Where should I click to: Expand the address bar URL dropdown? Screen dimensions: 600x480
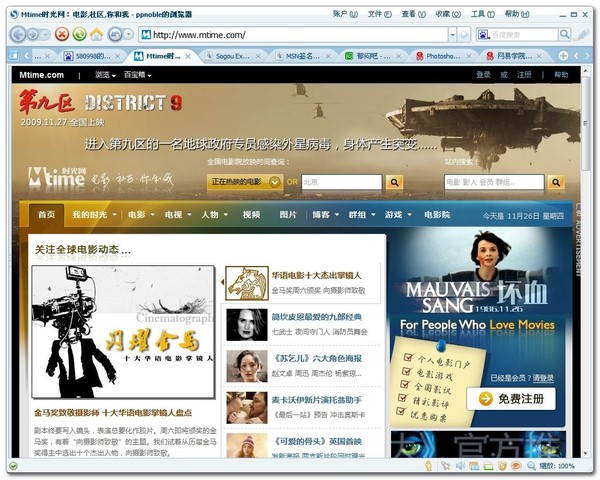(452, 35)
